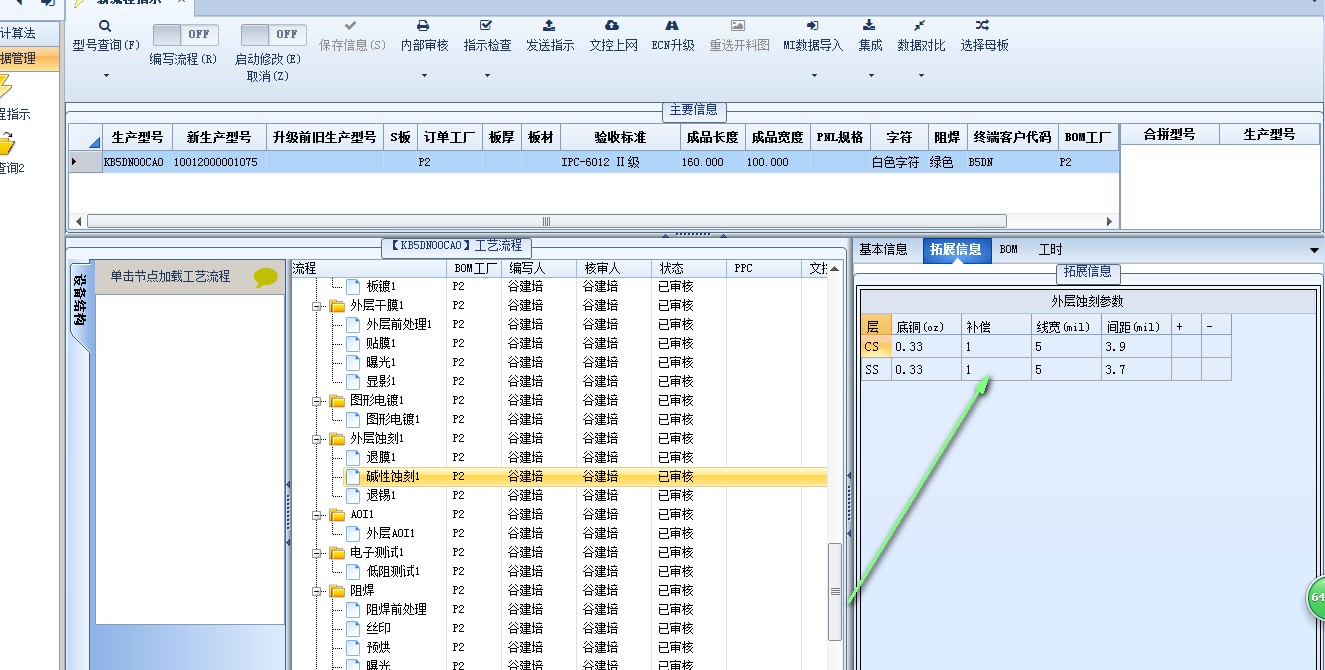Open the 工时 tab
This screenshot has height=670, width=1325.
pyautogui.click(x=1050, y=250)
